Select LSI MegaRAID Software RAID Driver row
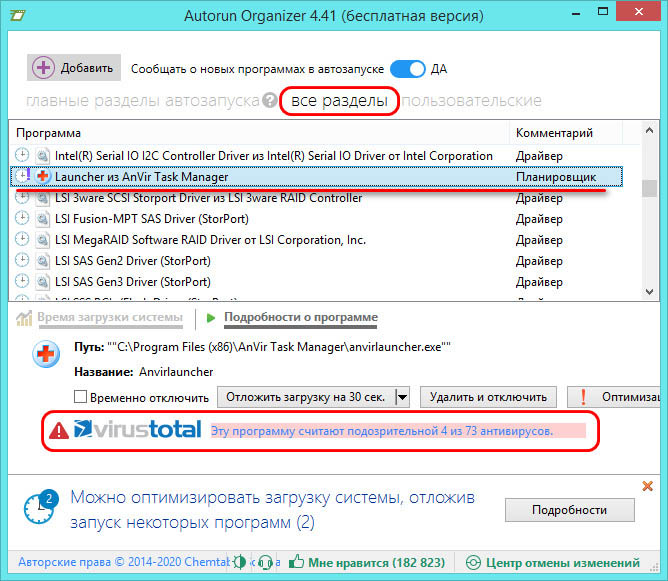Screen dimensions: 668x581 [316, 240]
